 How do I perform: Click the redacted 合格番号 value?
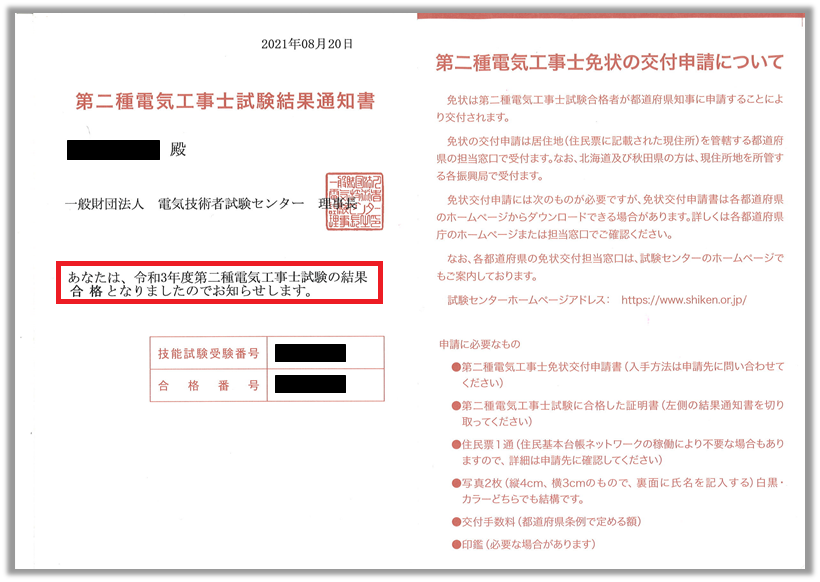click(310, 384)
